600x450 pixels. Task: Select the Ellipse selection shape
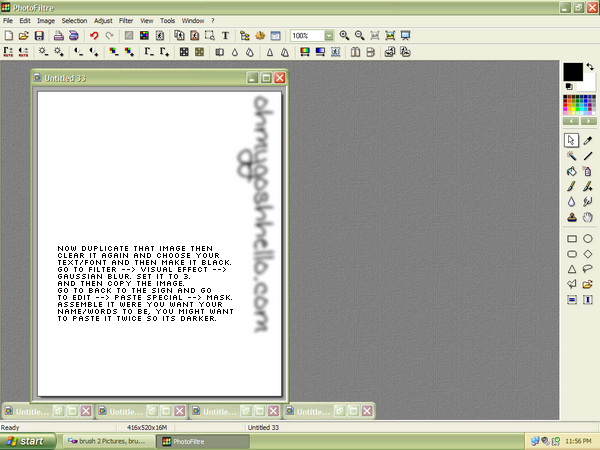pos(588,239)
